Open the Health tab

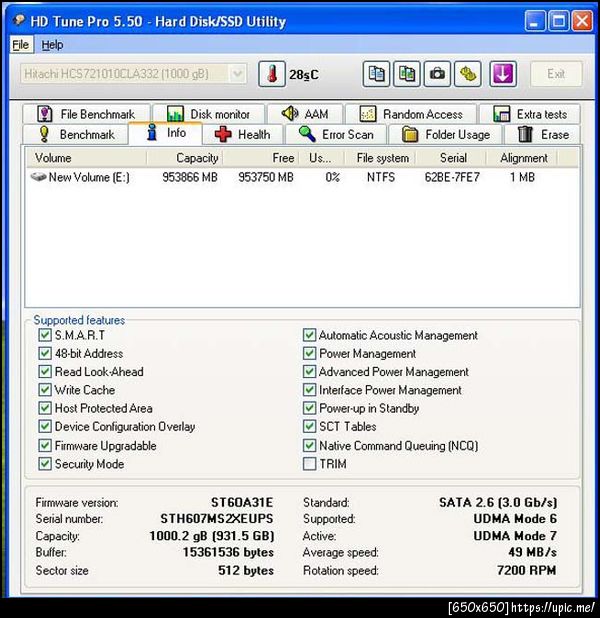click(x=243, y=134)
